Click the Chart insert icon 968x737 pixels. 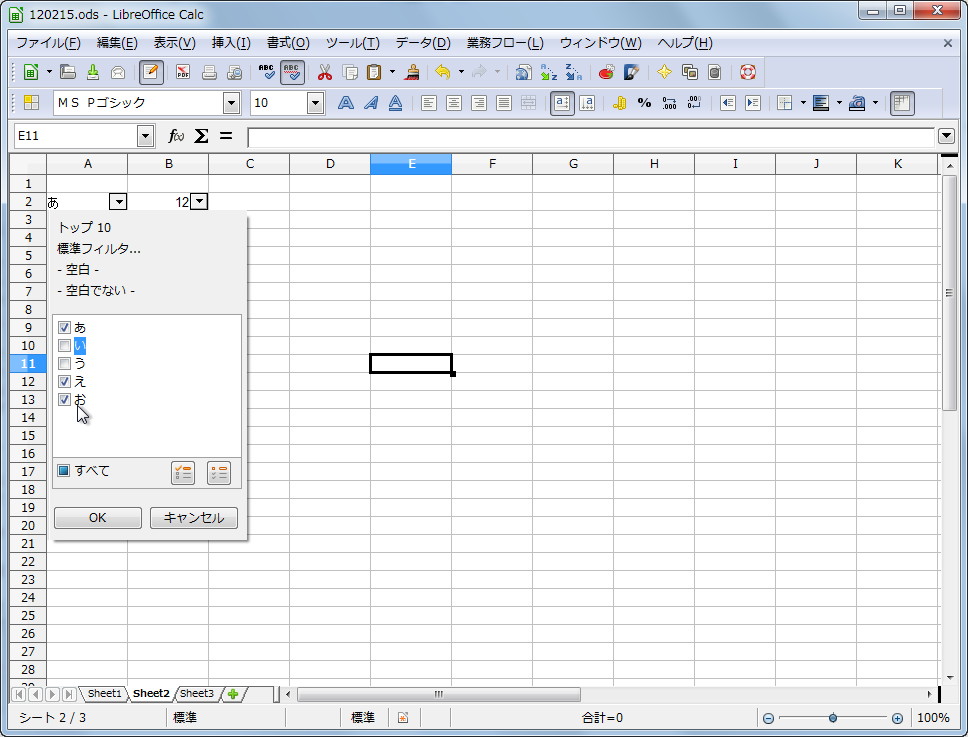click(606, 72)
